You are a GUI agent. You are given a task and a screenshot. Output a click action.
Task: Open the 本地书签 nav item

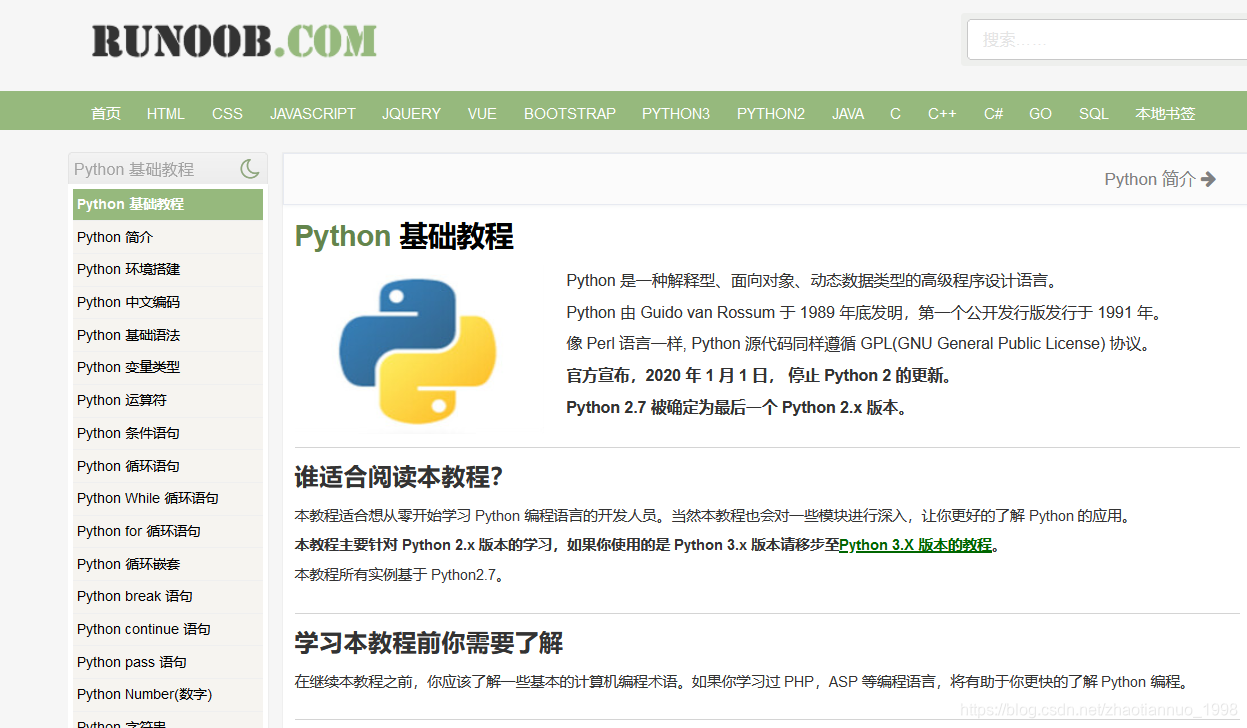click(x=1165, y=113)
